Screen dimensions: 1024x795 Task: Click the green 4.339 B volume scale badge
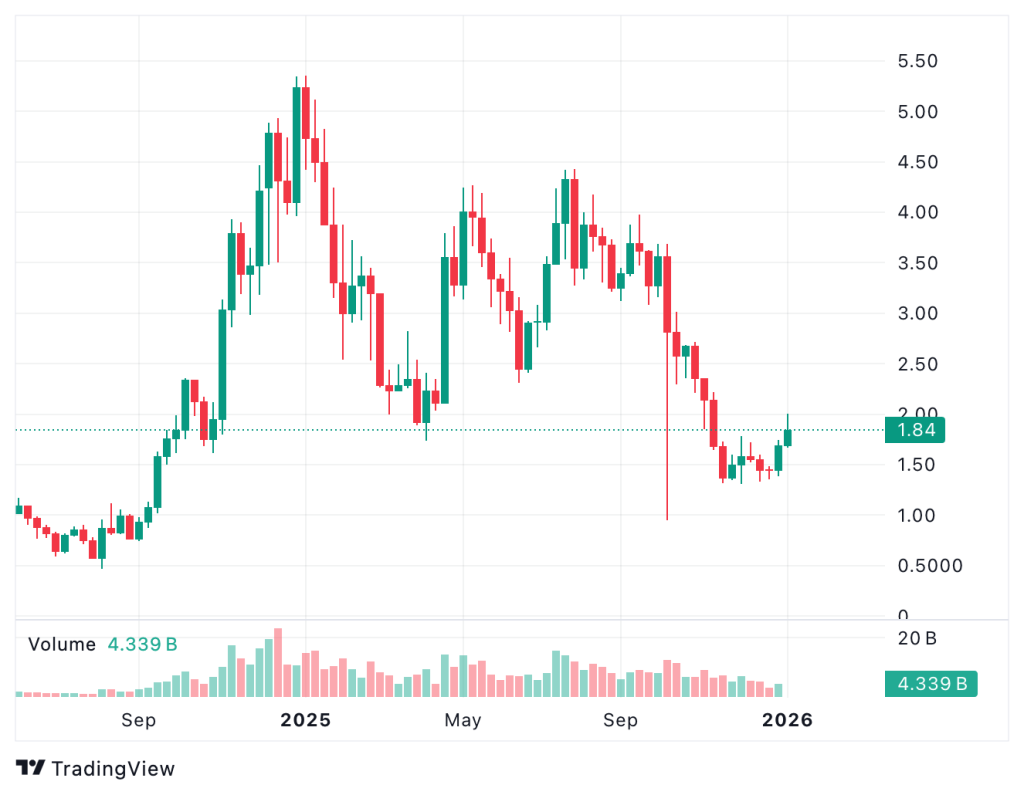tap(931, 685)
